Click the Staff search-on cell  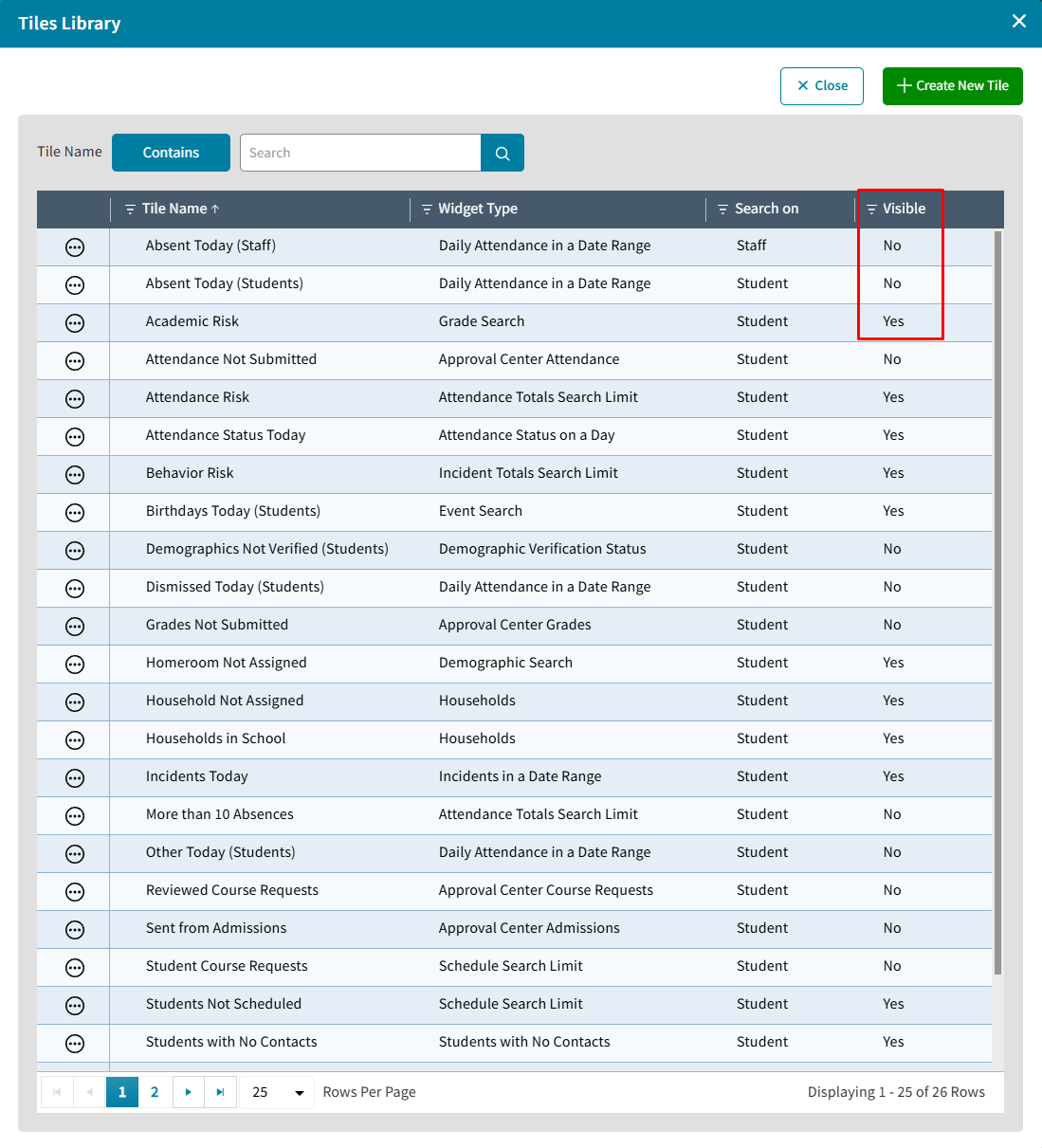click(751, 246)
